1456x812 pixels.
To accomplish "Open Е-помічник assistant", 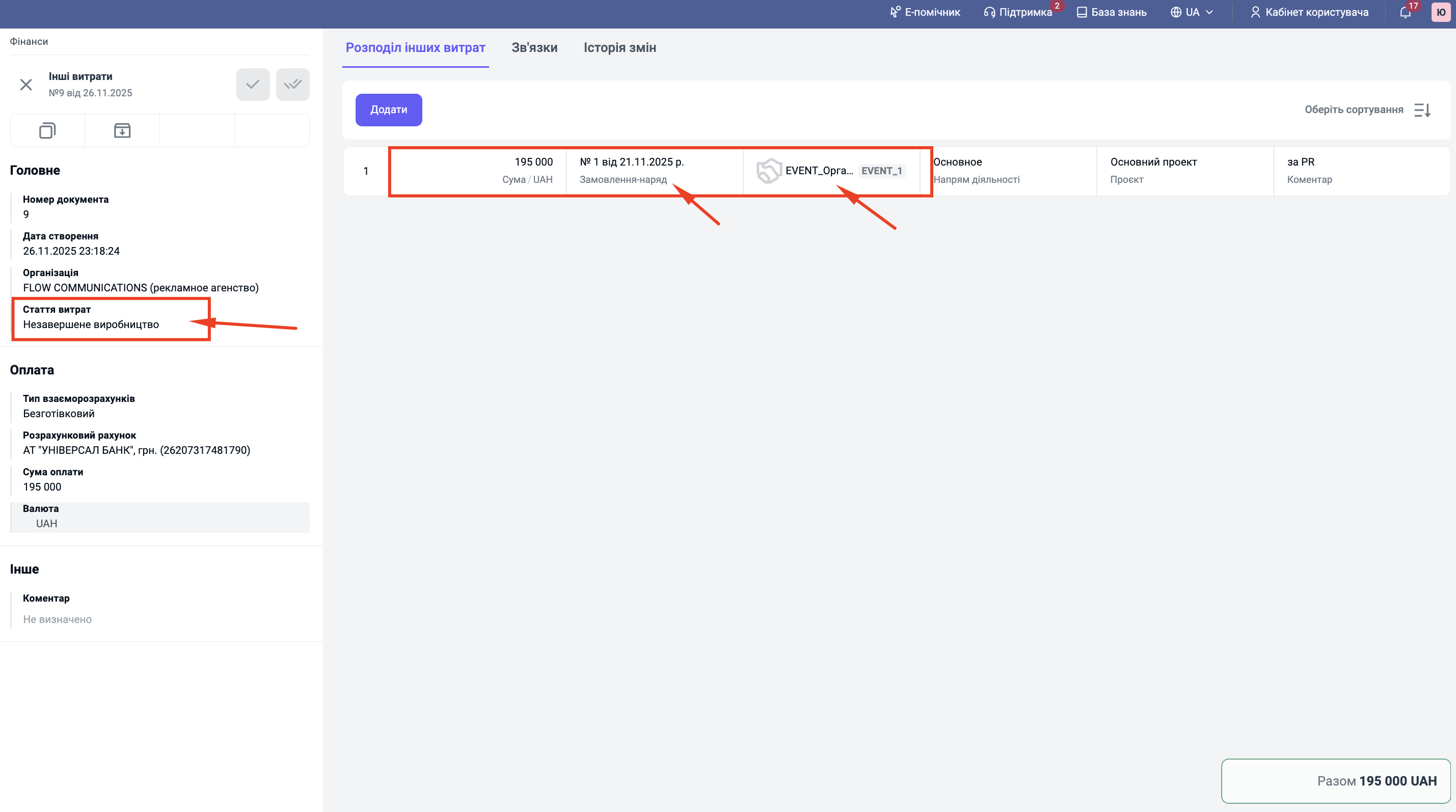I will [x=925, y=12].
